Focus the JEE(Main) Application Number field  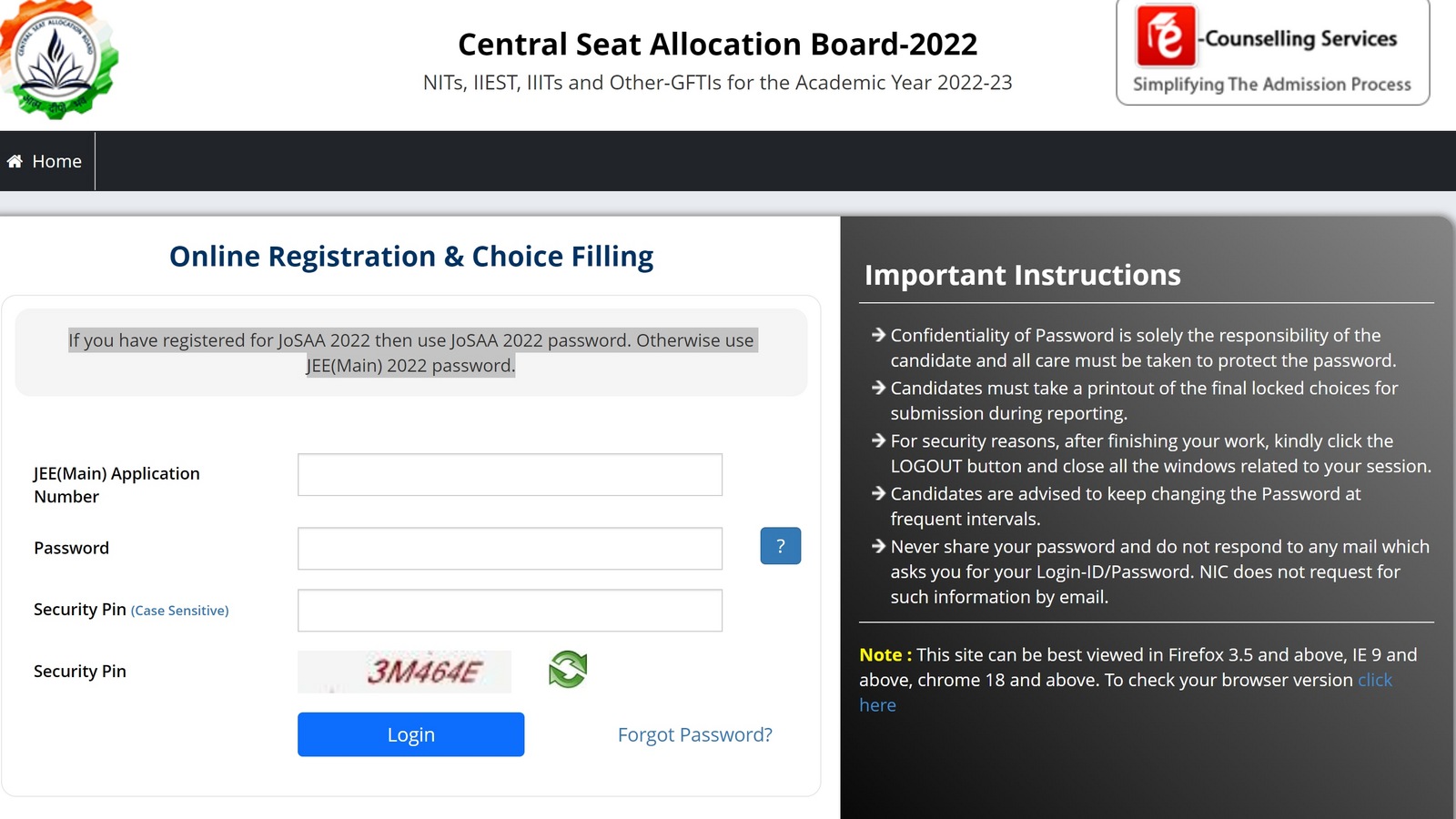510,474
